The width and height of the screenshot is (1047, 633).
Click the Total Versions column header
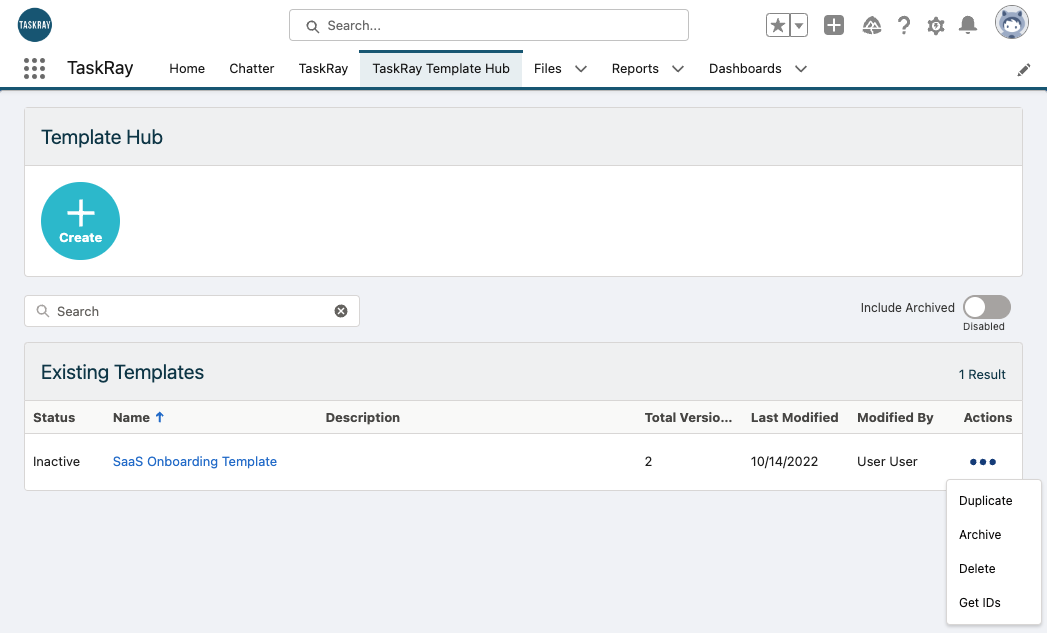click(x=688, y=417)
